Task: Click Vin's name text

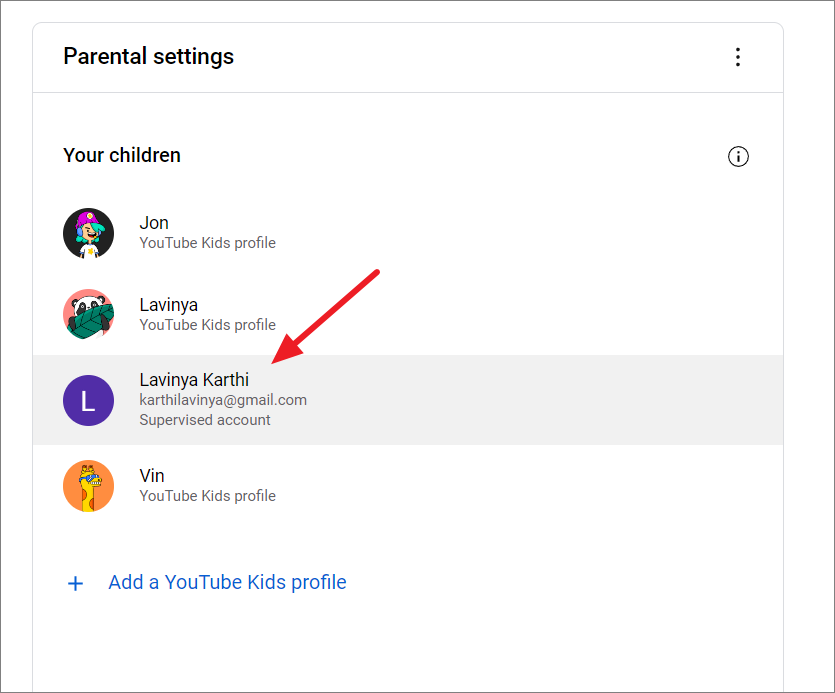Action: 152,475
